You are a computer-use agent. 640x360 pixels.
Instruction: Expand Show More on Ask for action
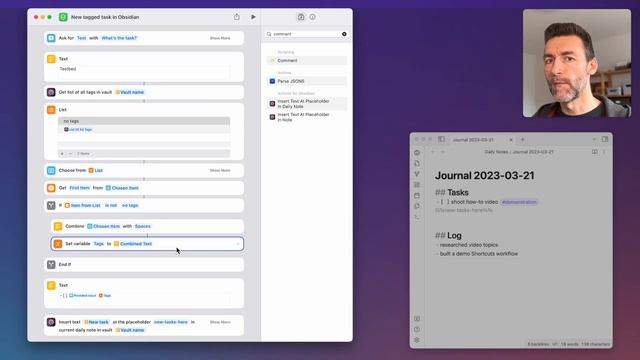220,38
